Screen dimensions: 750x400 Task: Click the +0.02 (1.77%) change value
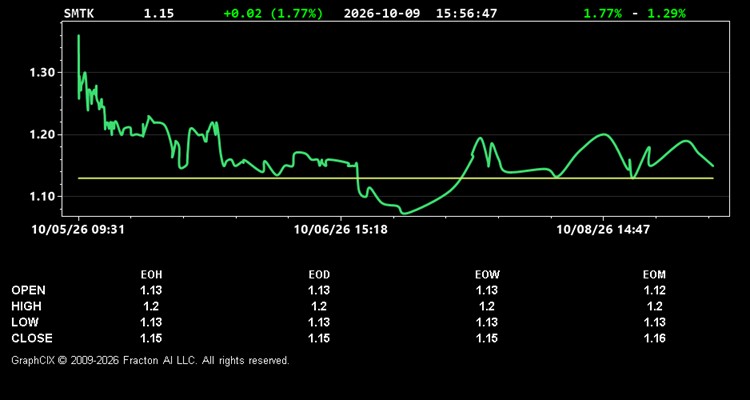(x=273, y=13)
